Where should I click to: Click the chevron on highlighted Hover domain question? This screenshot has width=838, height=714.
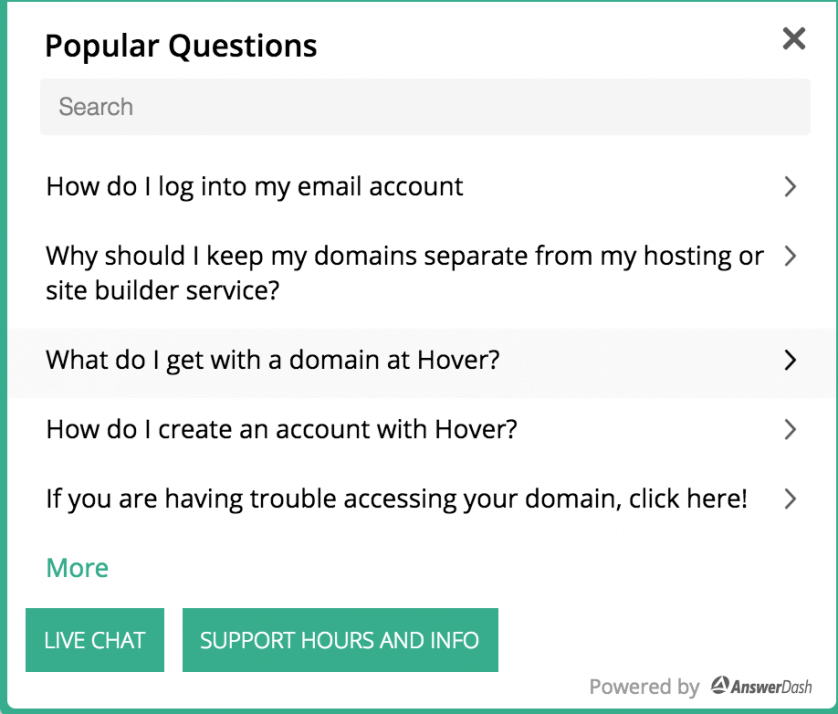pyautogui.click(x=790, y=360)
